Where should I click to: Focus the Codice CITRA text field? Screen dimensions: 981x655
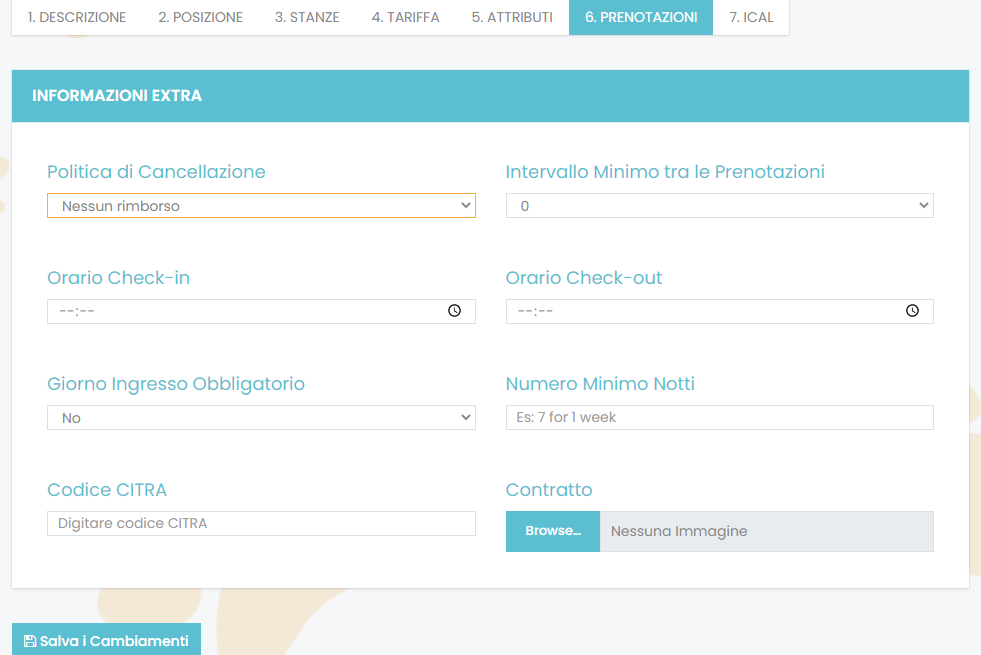point(261,524)
